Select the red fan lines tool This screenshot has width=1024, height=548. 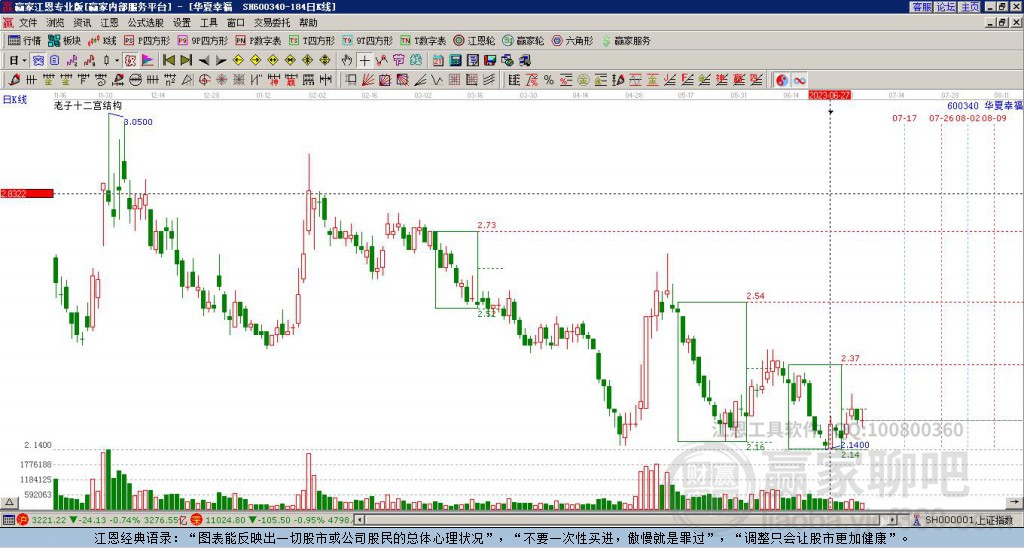coord(368,80)
